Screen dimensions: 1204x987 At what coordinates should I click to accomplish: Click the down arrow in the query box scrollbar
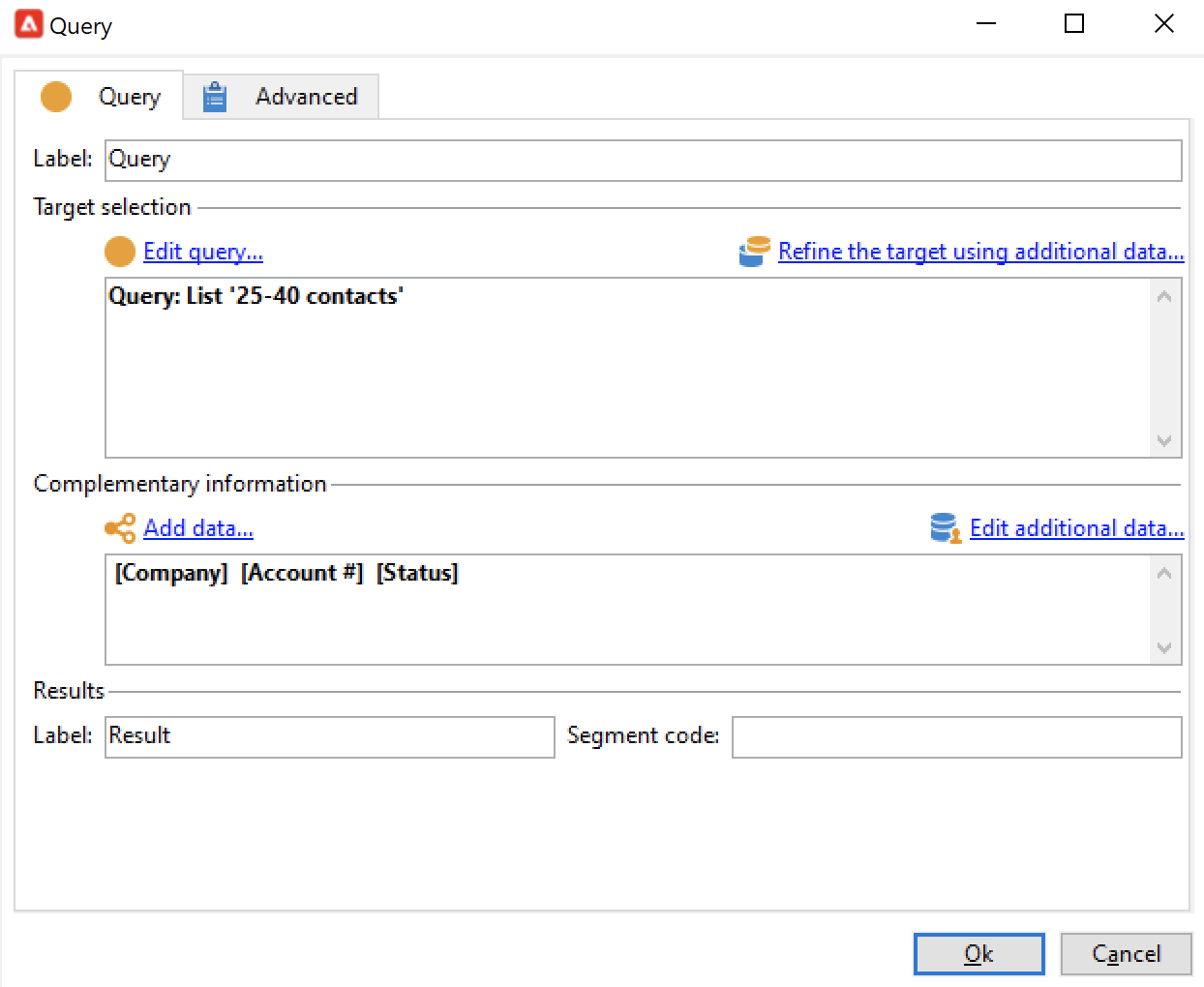pyautogui.click(x=1164, y=440)
